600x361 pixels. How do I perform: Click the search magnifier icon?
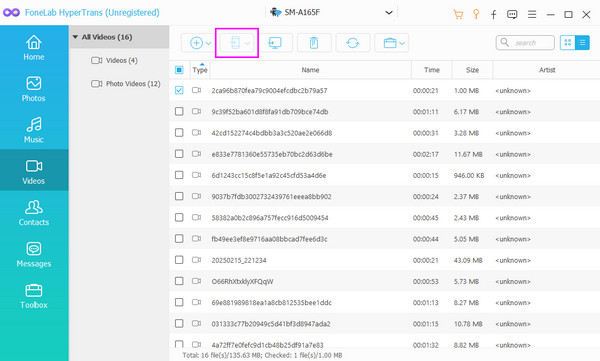pos(505,42)
